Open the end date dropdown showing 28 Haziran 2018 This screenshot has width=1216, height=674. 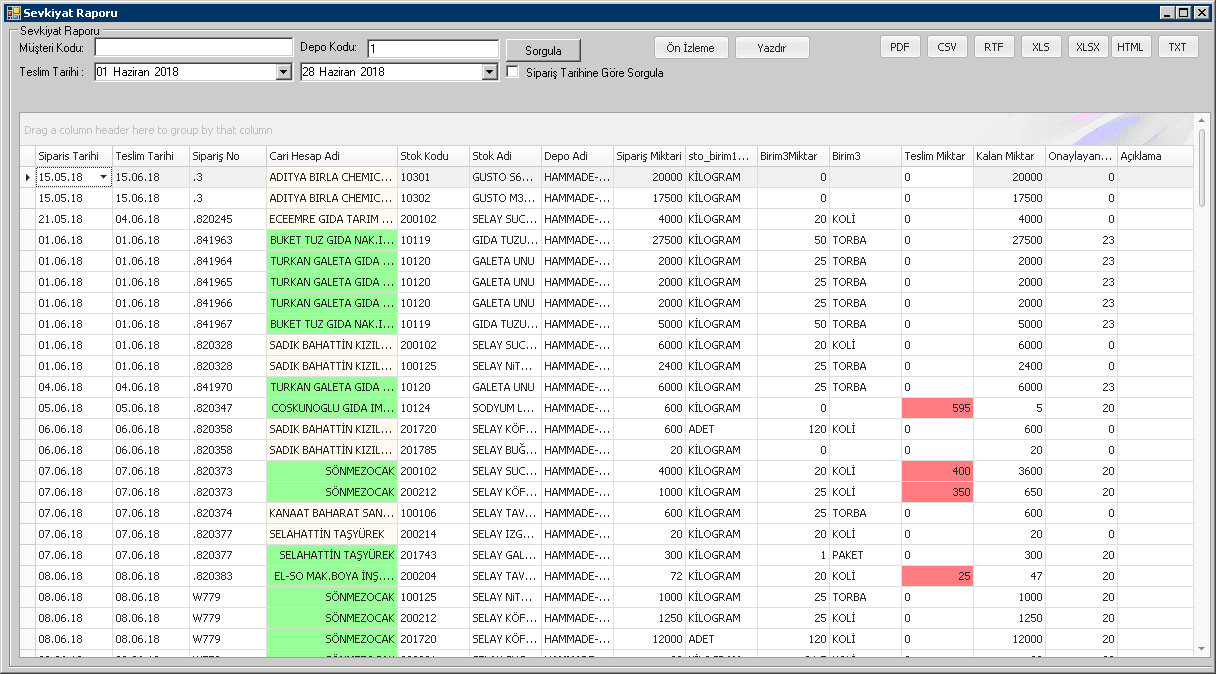pyautogui.click(x=490, y=72)
